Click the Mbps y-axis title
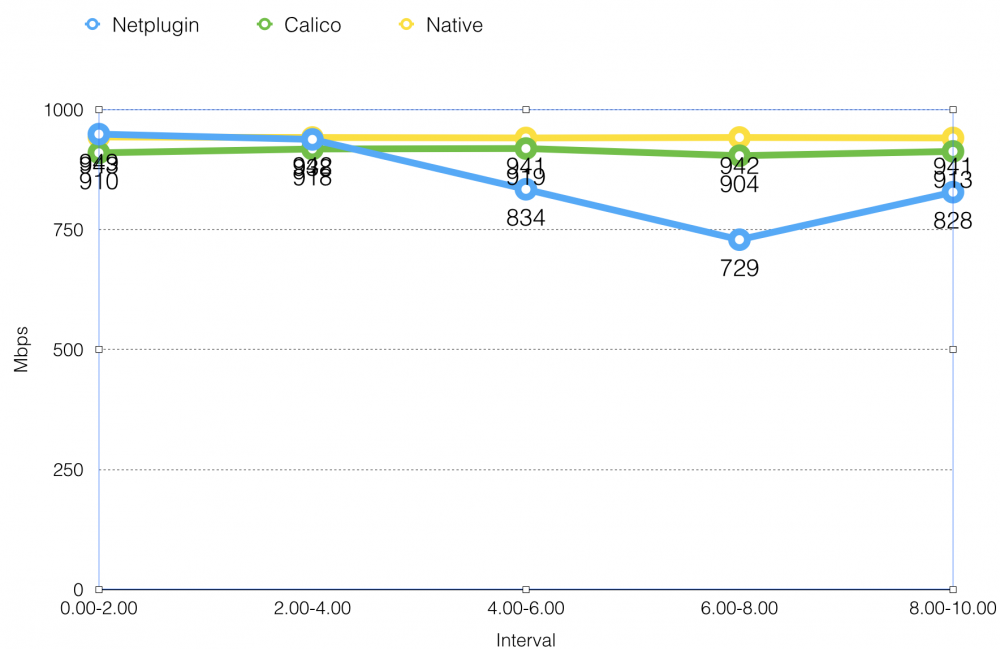1000x649 pixels. 21,349
